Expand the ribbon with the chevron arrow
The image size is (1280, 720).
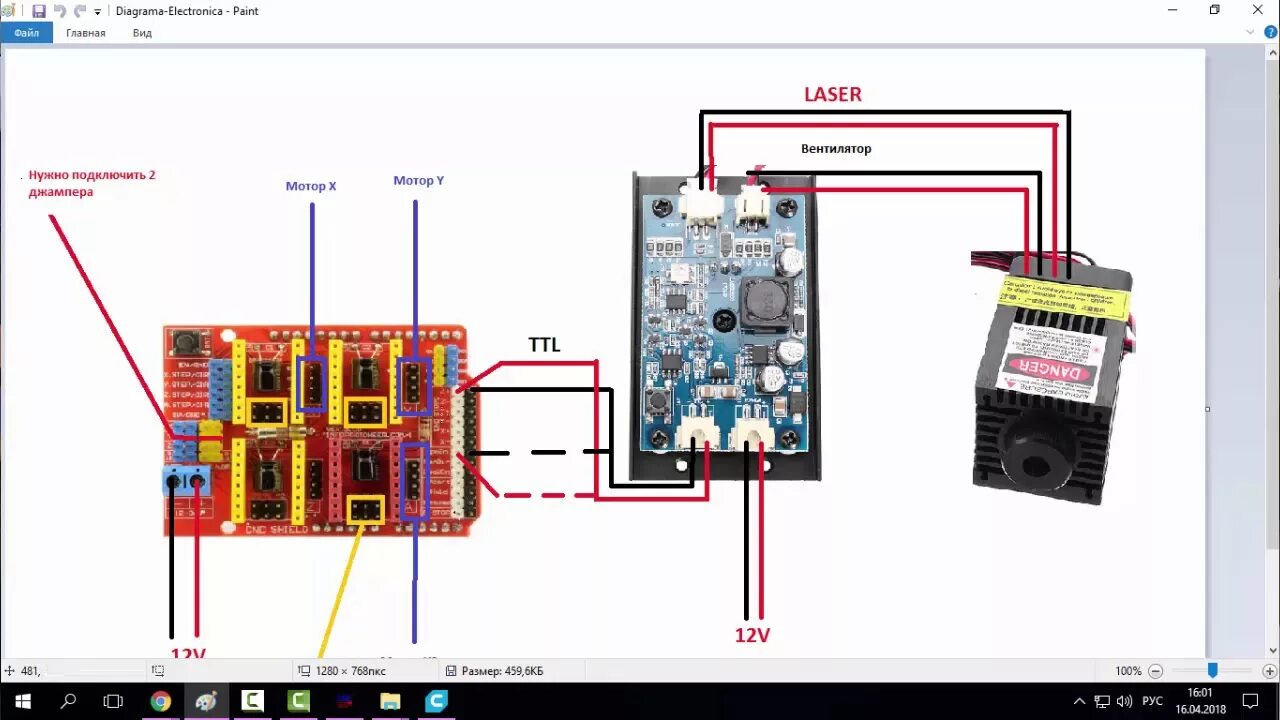tap(1250, 32)
